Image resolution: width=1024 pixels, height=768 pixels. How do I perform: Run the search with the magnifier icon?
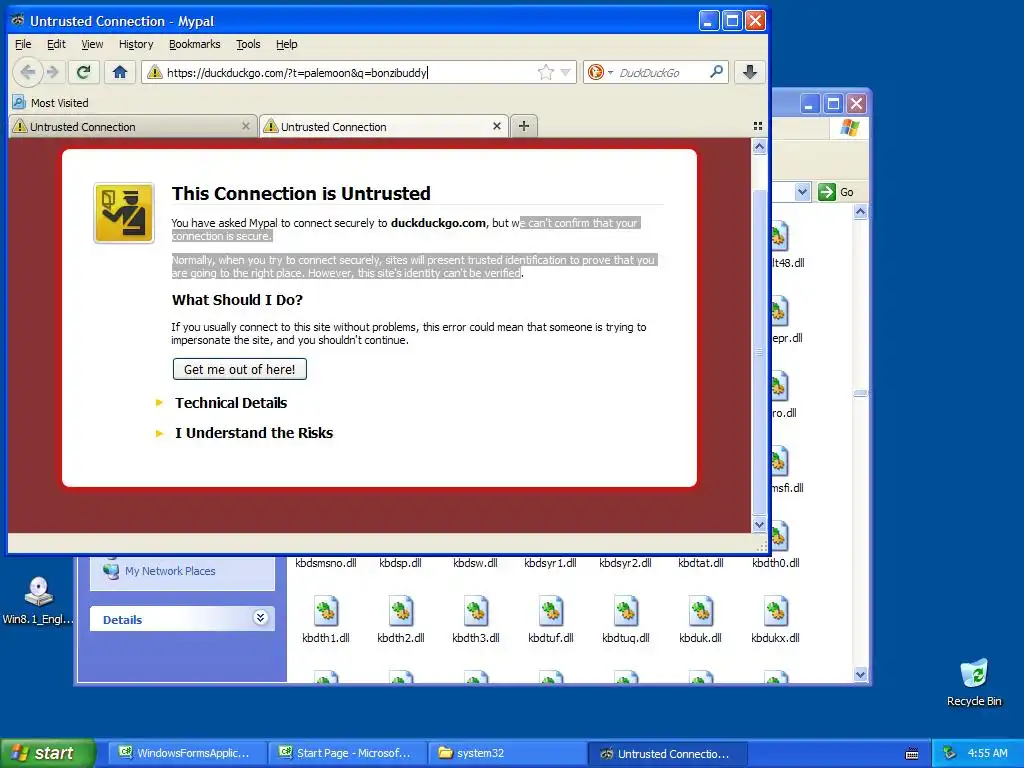pyautogui.click(x=716, y=71)
